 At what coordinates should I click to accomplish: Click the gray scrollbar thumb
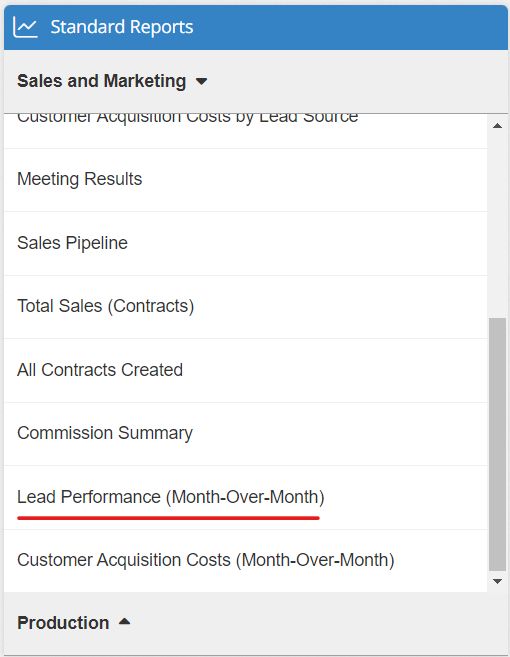pyautogui.click(x=497, y=444)
